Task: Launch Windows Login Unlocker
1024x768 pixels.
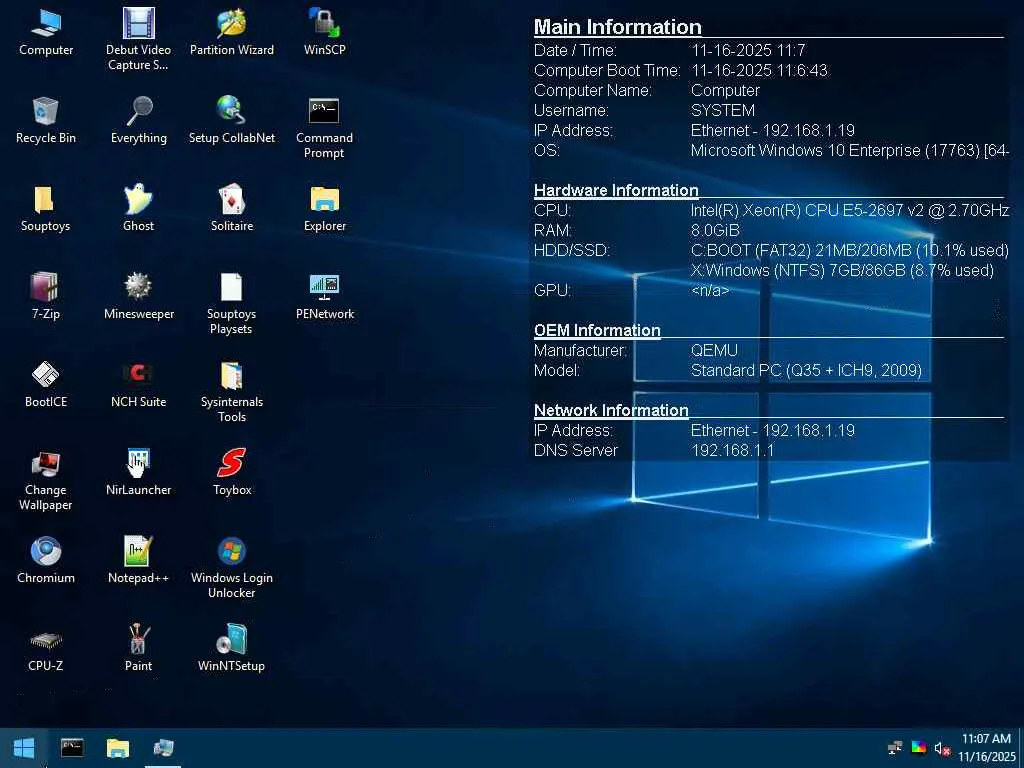Action: 232,568
